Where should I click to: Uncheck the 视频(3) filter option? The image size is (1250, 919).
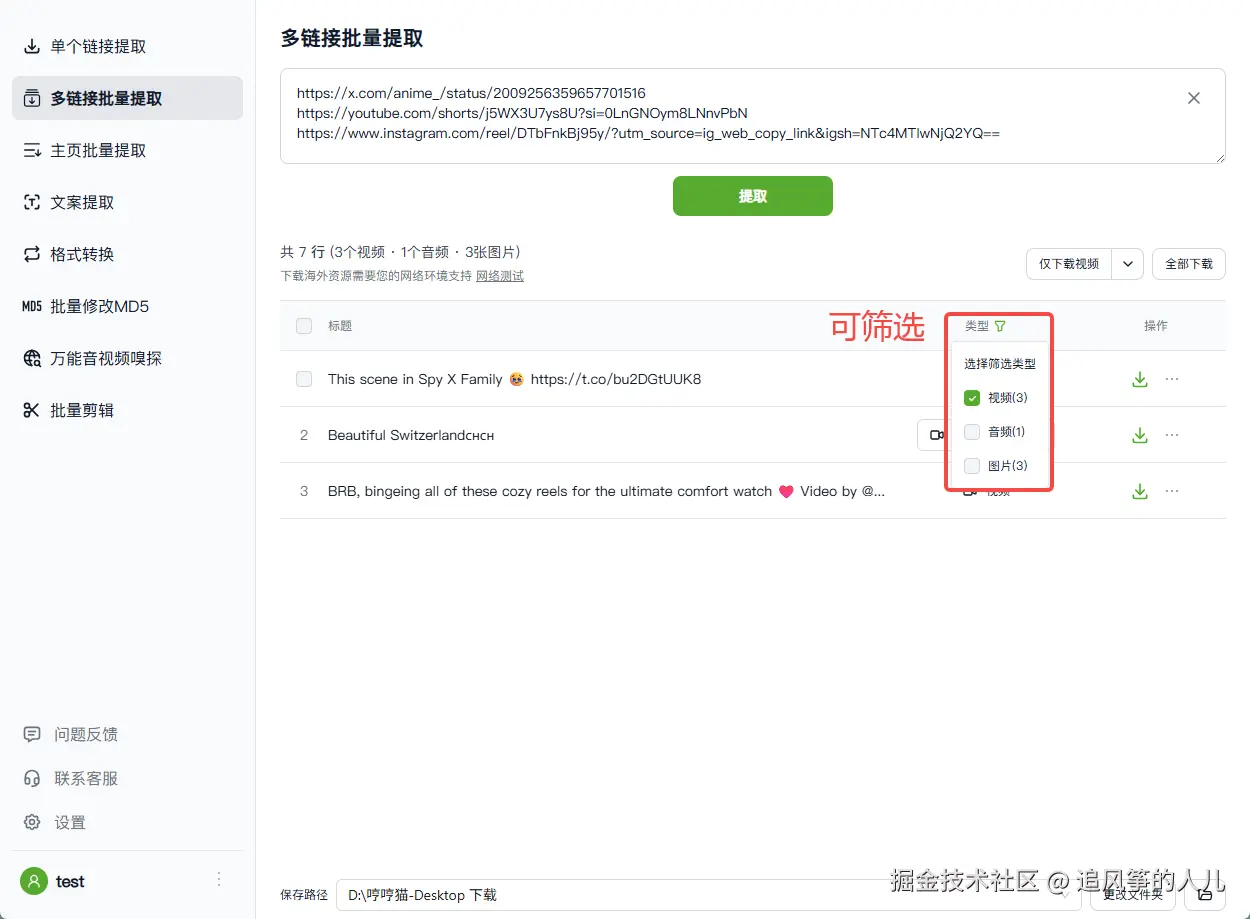(x=971, y=398)
